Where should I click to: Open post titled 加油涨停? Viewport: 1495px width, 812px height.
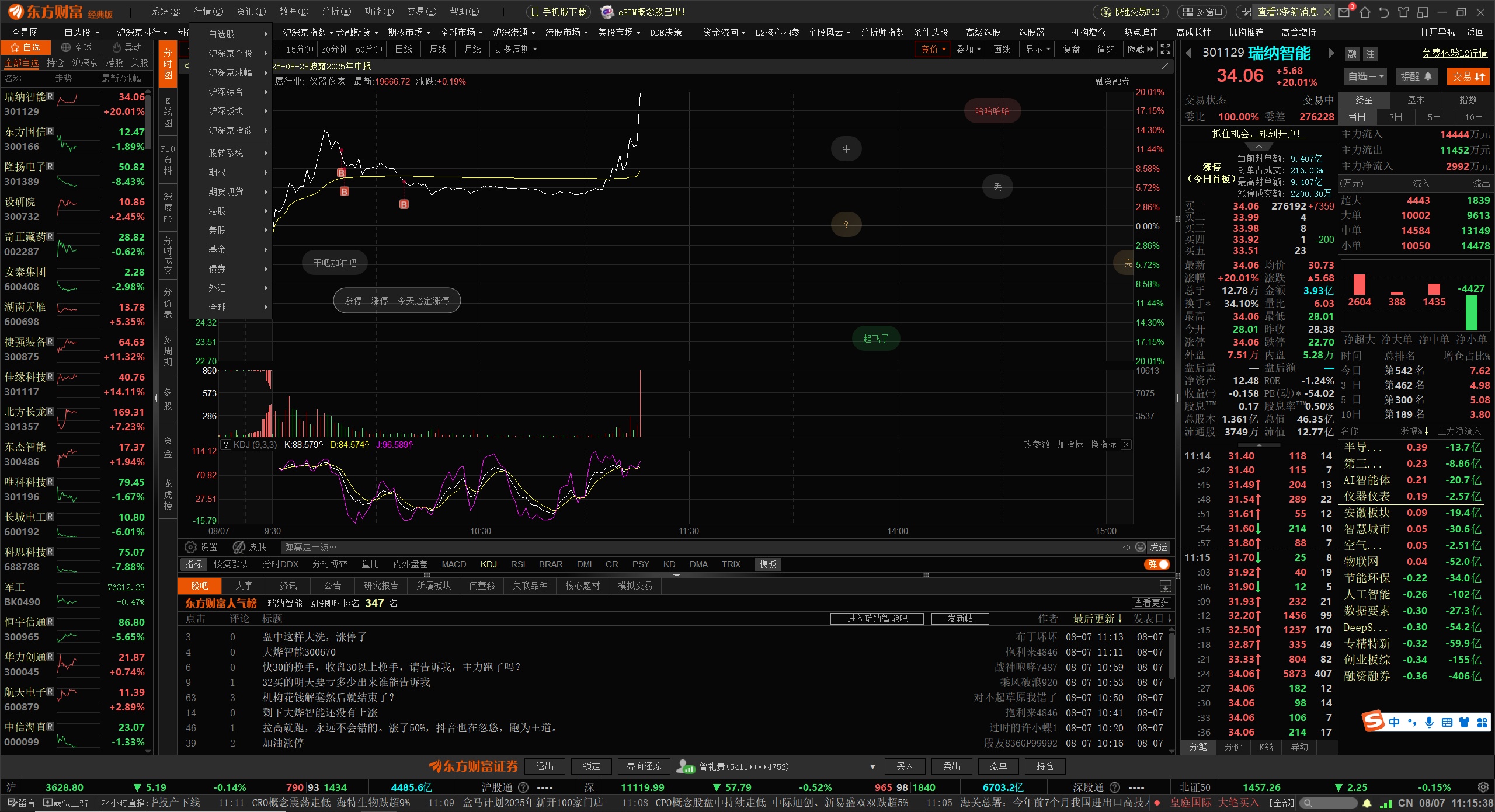coord(283,743)
